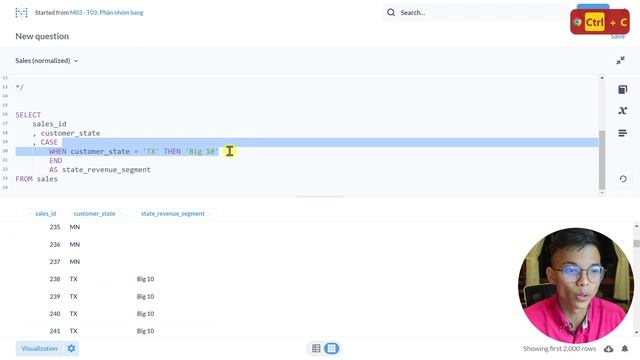Image resolution: width=640 pixels, height=360 pixels.
Task: Click the FROM sales line in the editor
Action: coord(37,179)
